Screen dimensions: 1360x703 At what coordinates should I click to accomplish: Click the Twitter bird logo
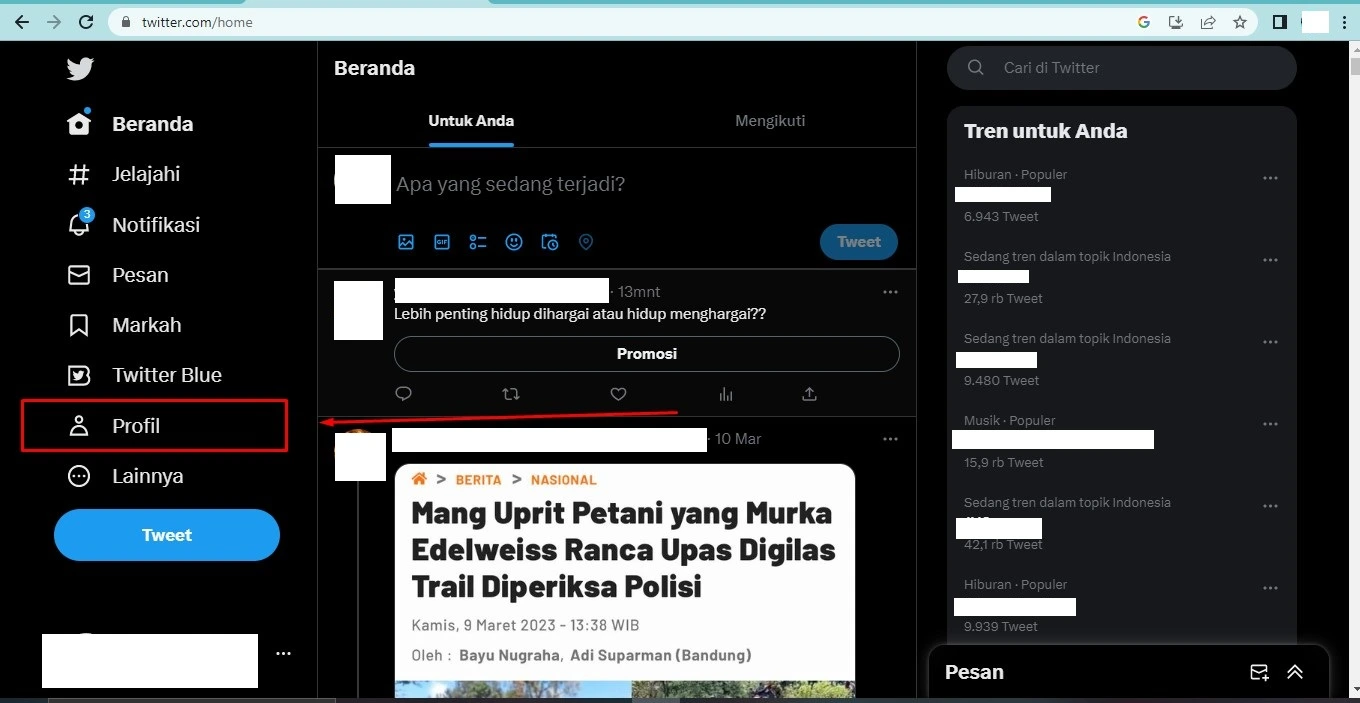(80, 68)
